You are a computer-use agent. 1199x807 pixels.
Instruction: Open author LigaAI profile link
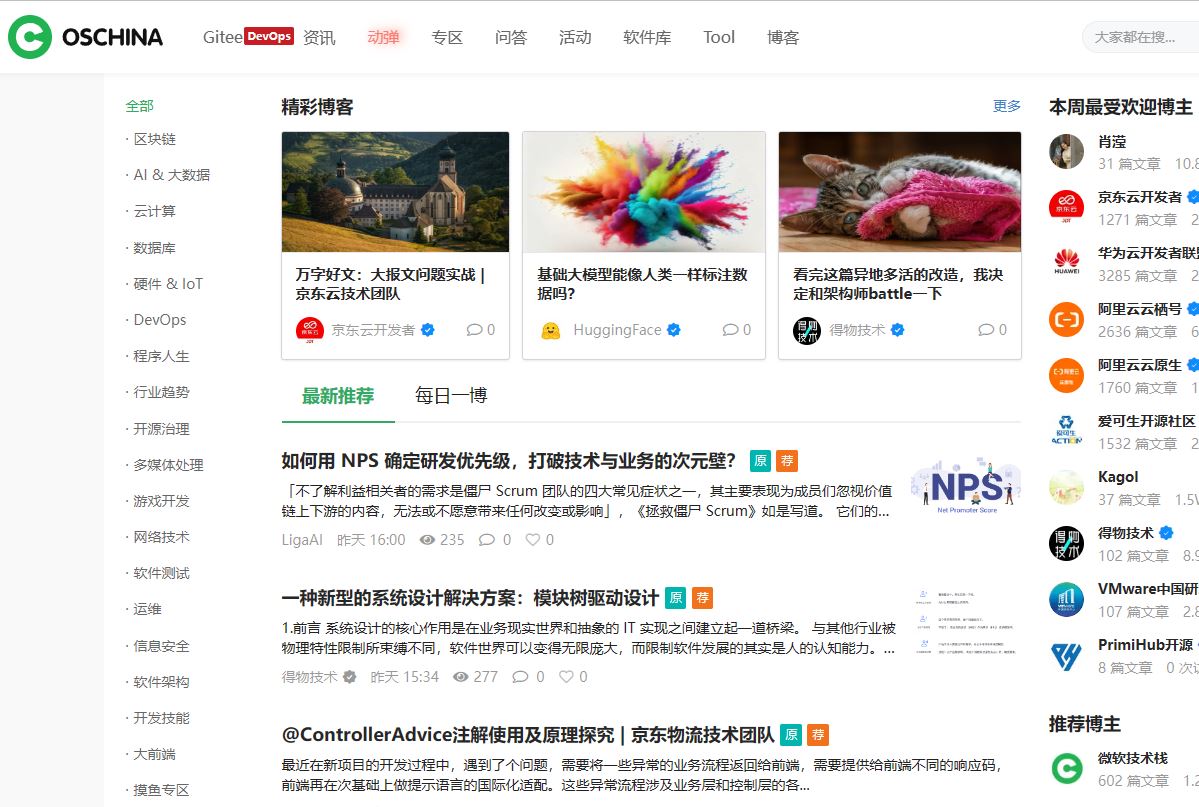point(302,540)
